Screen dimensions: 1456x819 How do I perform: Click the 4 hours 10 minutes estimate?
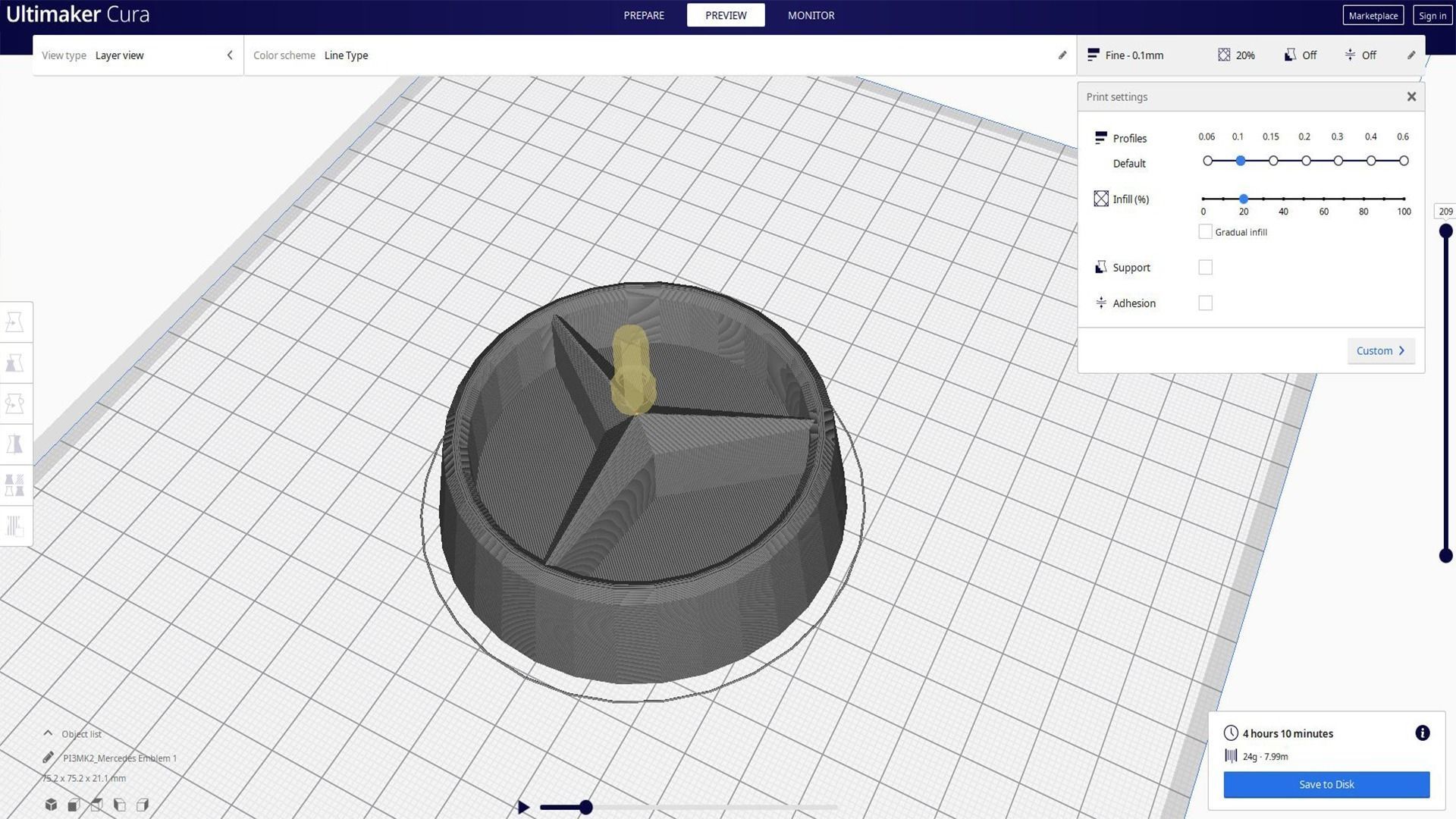point(1288,733)
